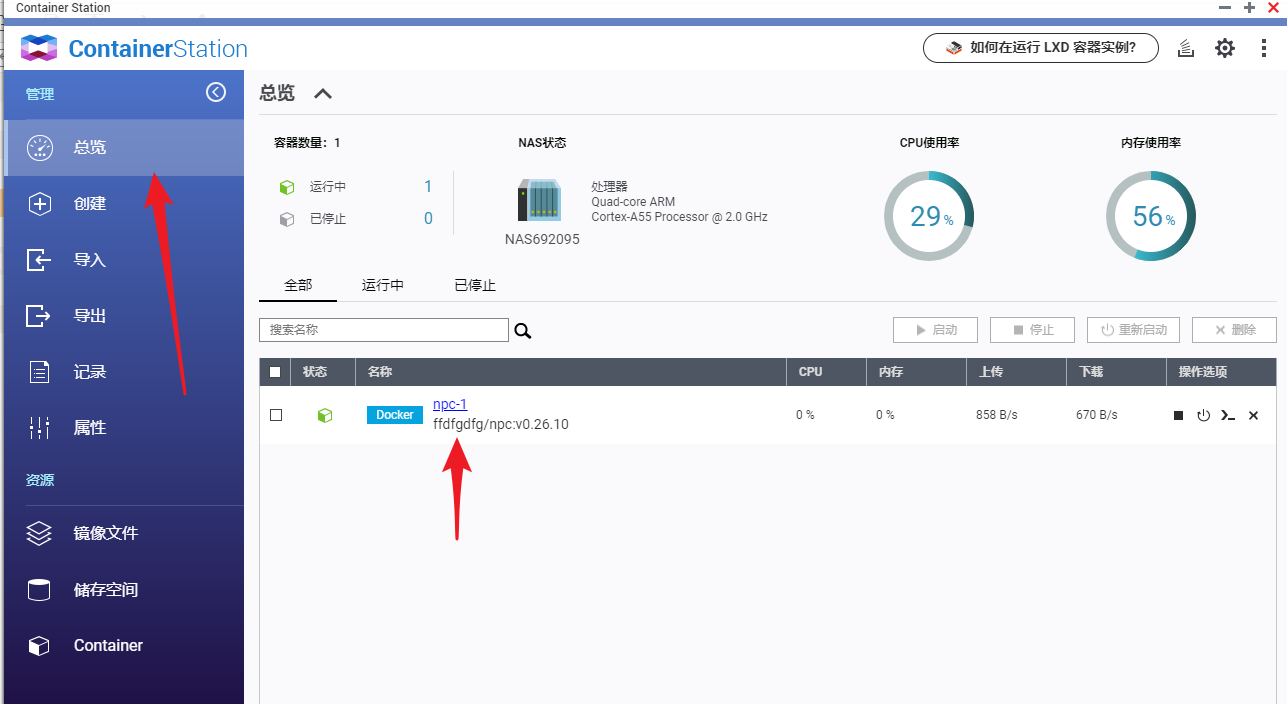Click the 670 B/s download value

click(x=1097, y=415)
